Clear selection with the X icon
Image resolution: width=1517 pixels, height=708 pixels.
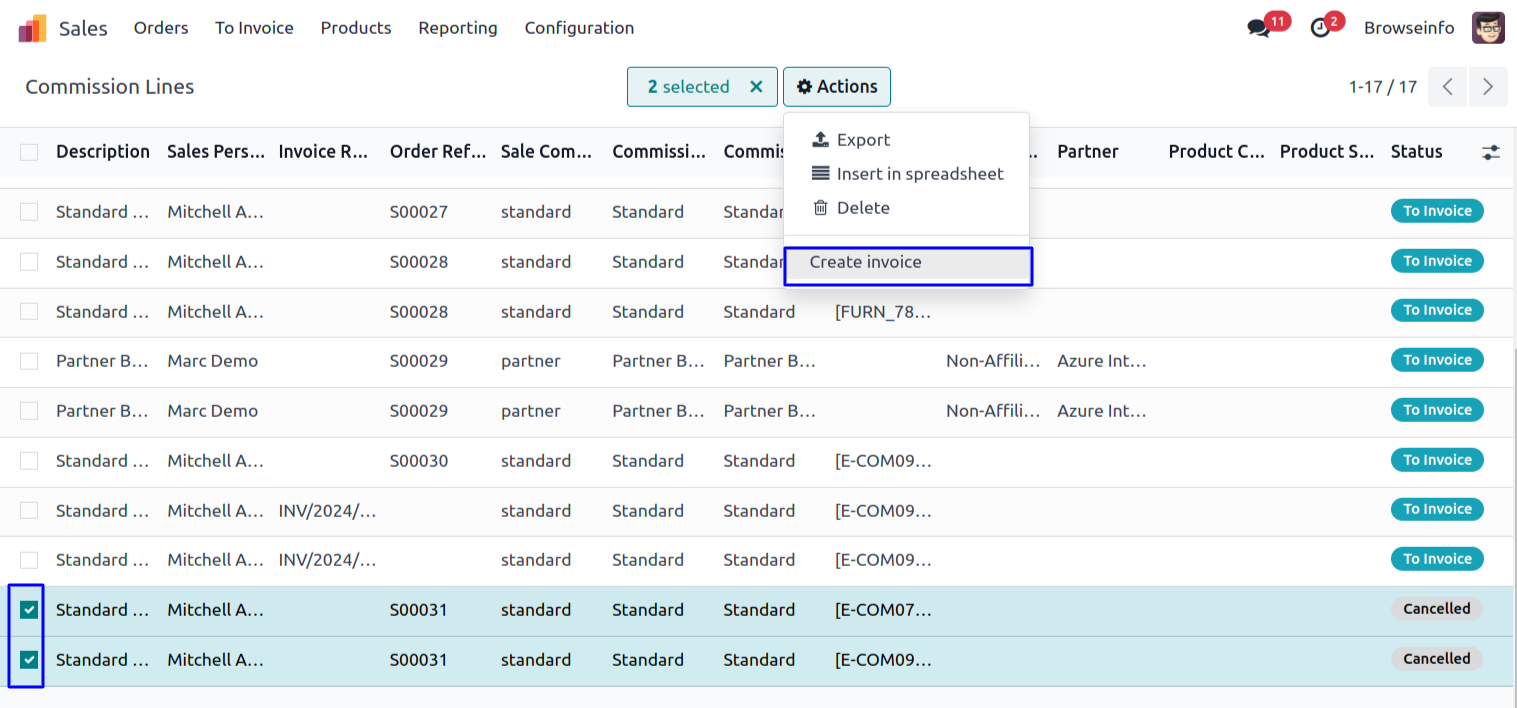(756, 87)
